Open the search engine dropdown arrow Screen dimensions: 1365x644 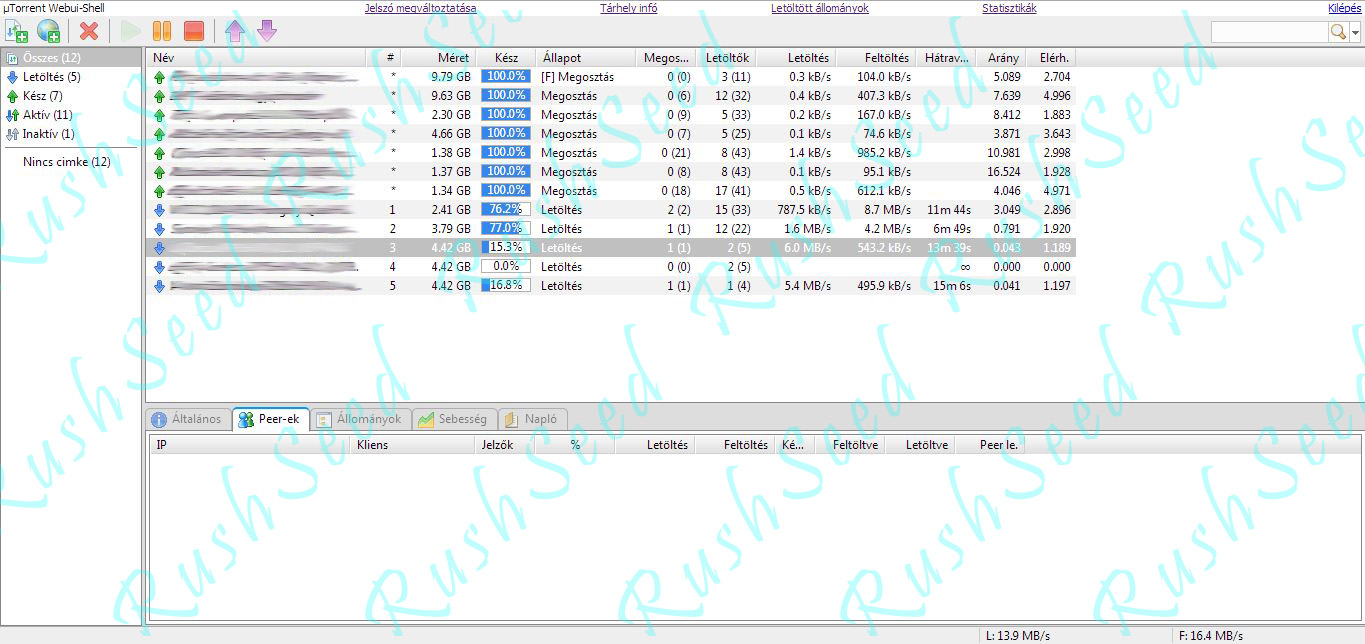pyautogui.click(x=1355, y=32)
